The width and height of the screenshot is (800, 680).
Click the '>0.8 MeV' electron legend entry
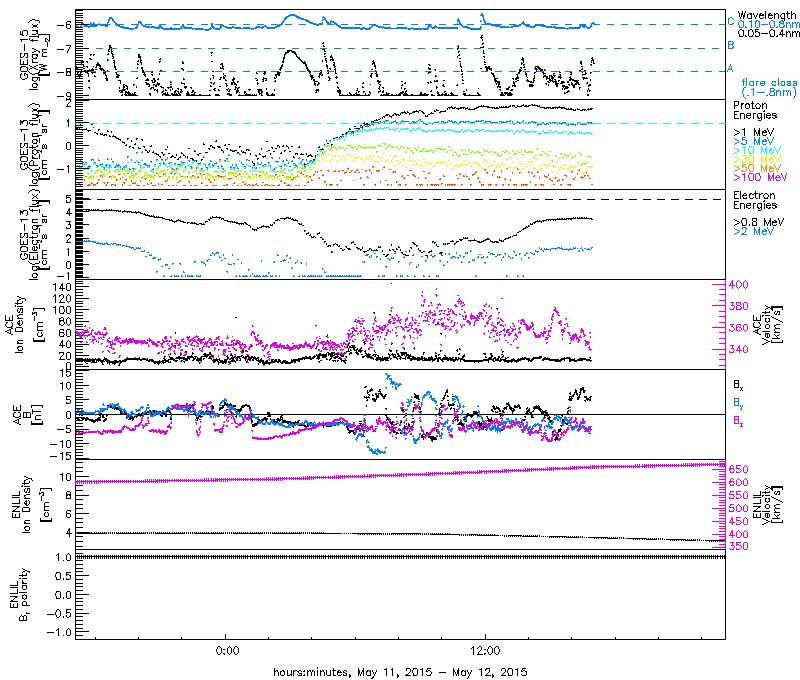[x=759, y=222]
